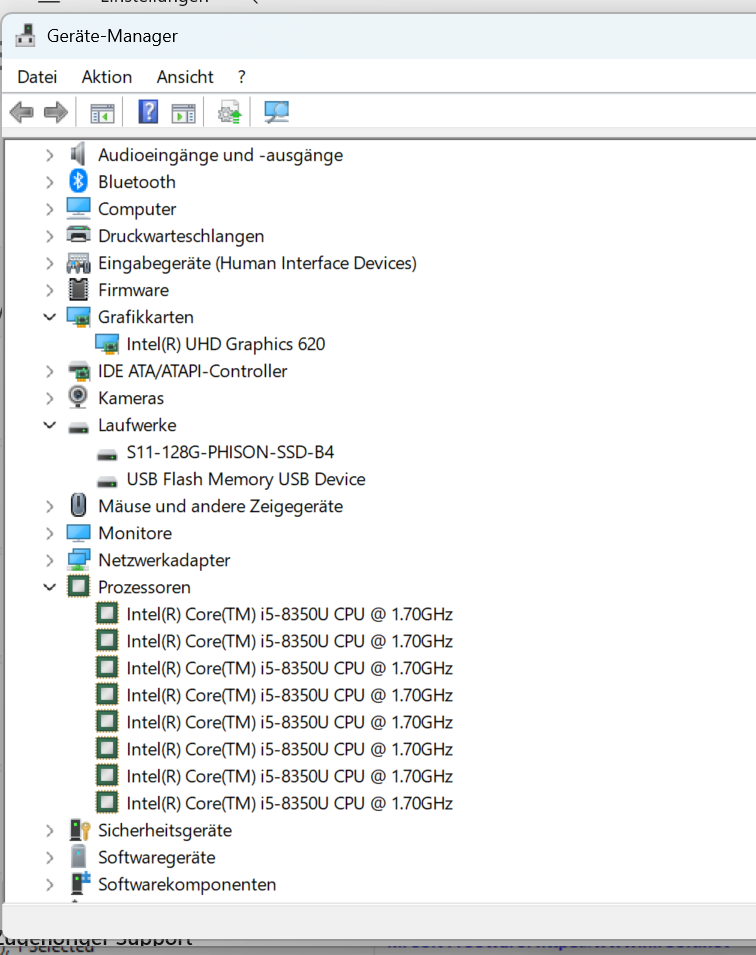Click the Softwarekomponenten puzzle icon
The width and height of the screenshot is (756, 955).
point(80,883)
